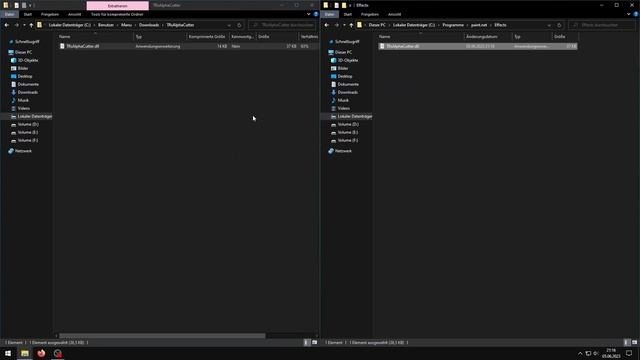Open recent locations dropdown in Effects window
Image resolution: width=640 pixels, height=360 pixels.
tap(344, 25)
